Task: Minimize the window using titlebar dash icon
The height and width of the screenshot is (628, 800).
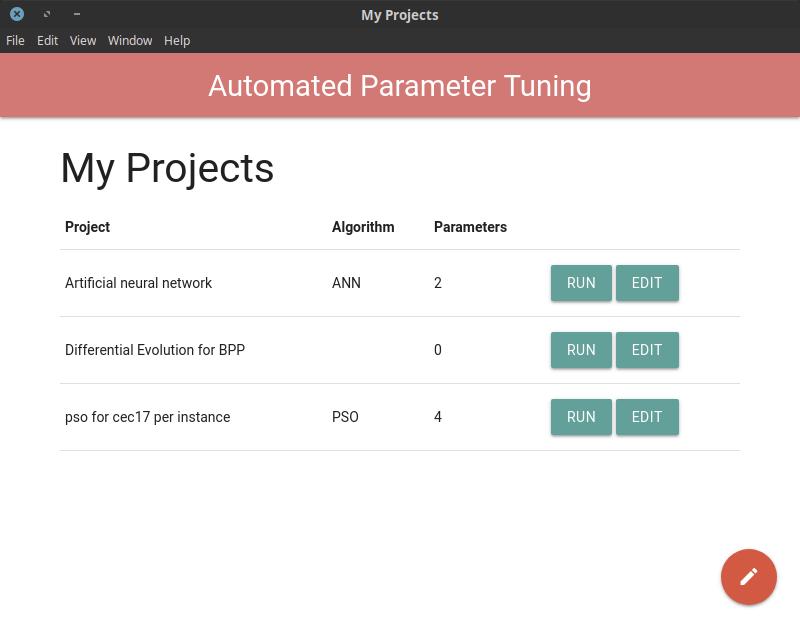Action: pyautogui.click(x=77, y=14)
